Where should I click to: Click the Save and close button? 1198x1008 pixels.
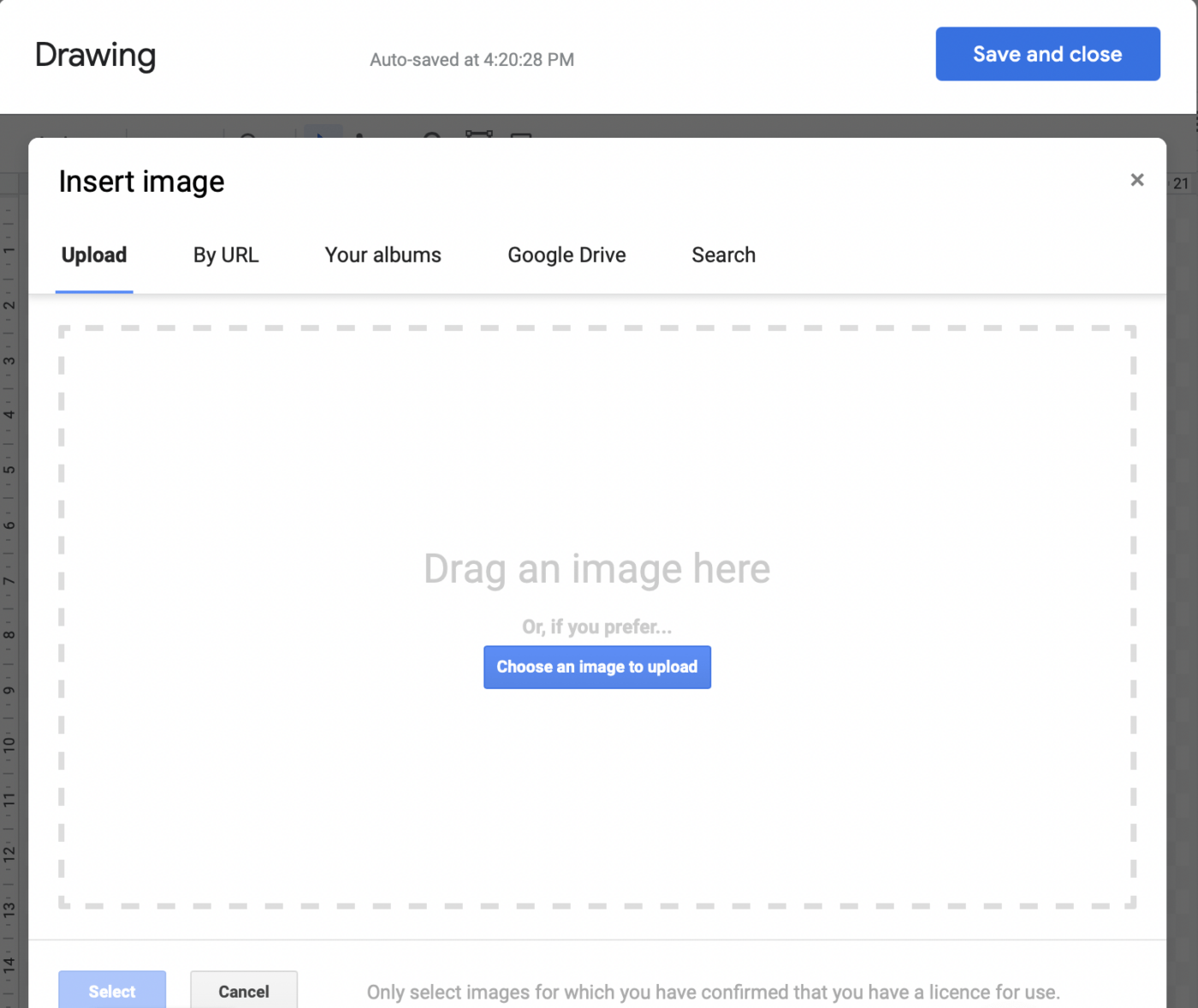pyautogui.click(x=1047, y=54)
